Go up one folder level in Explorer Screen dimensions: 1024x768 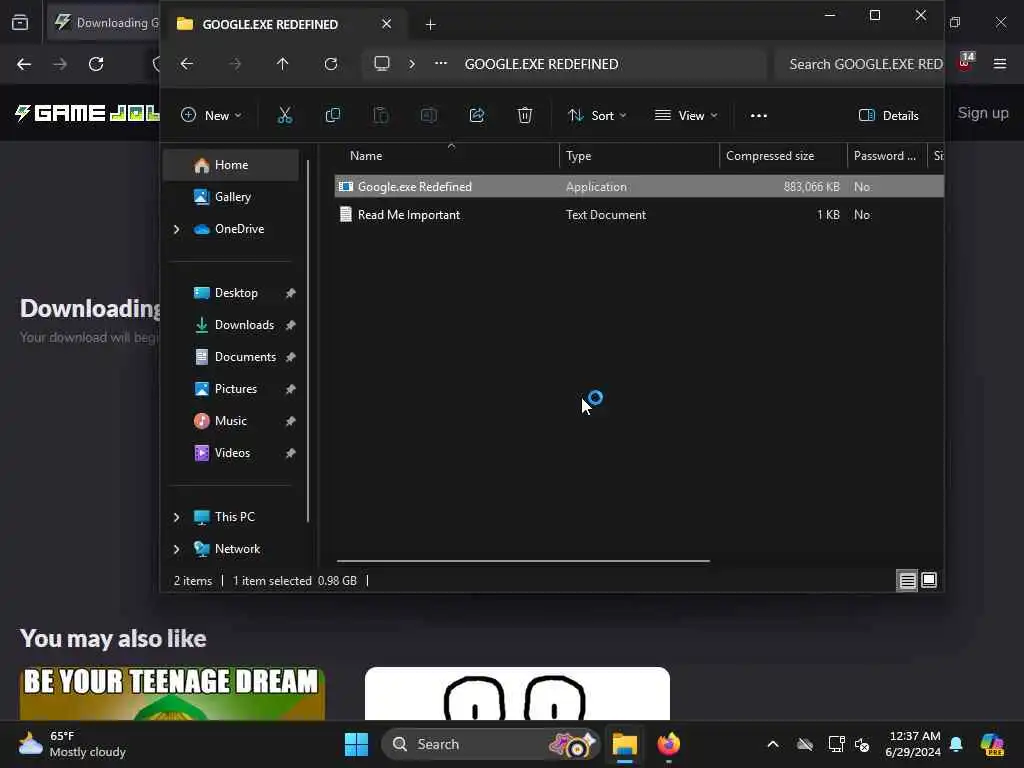point(282,64)
